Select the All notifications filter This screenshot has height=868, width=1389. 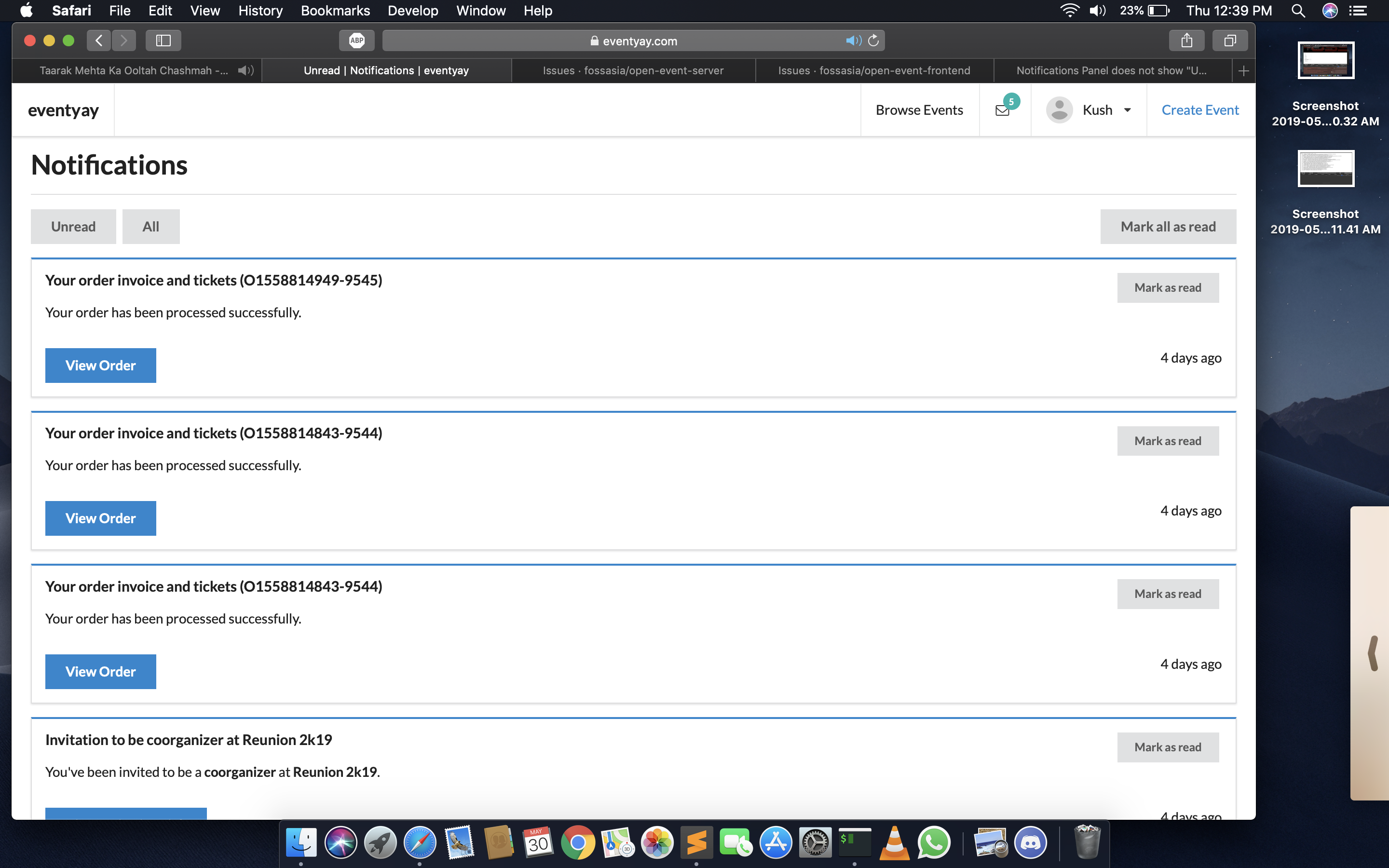coord(151,226)
